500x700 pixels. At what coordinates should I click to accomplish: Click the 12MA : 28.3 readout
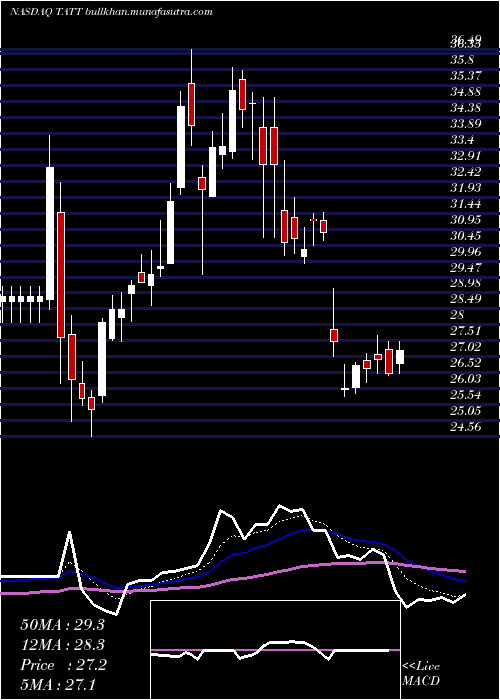click(x=62, y=645)
